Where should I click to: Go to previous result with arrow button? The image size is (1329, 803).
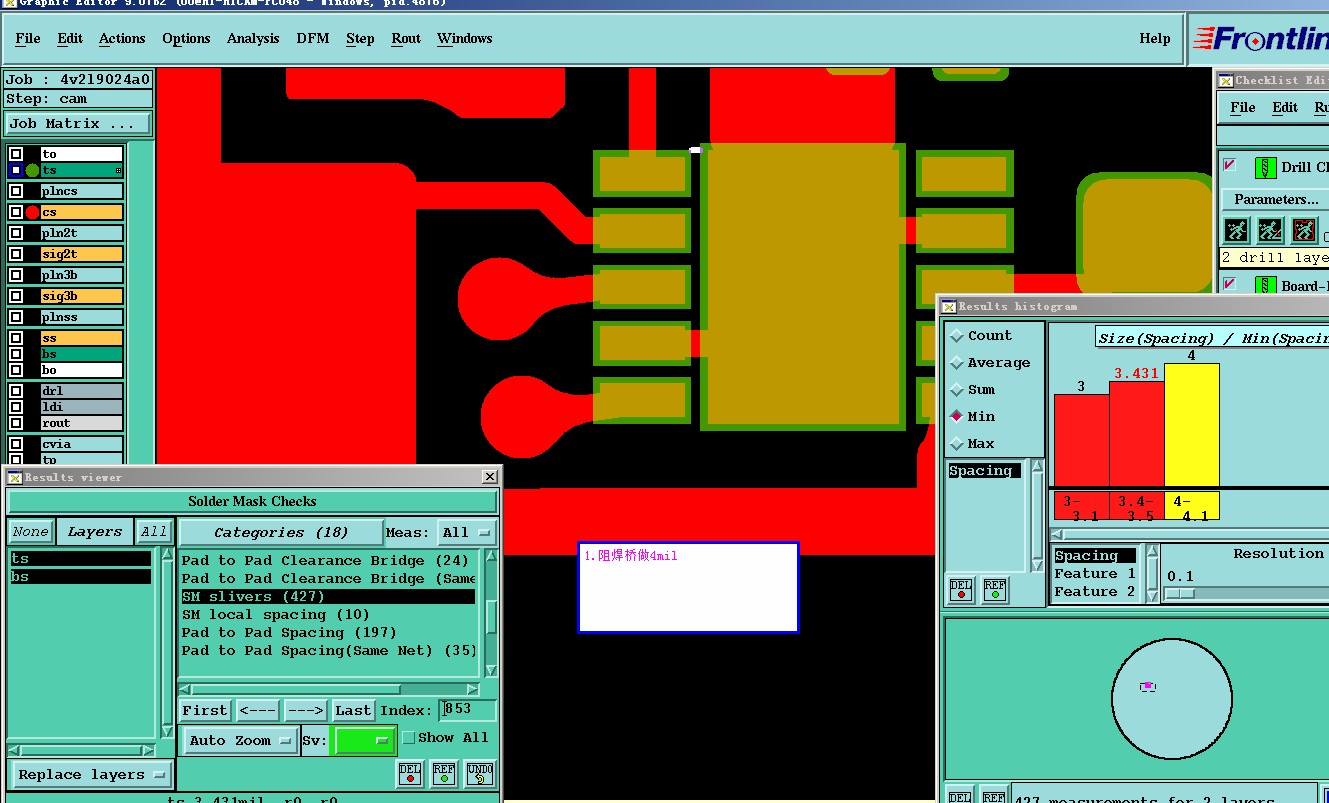[258, 711]
